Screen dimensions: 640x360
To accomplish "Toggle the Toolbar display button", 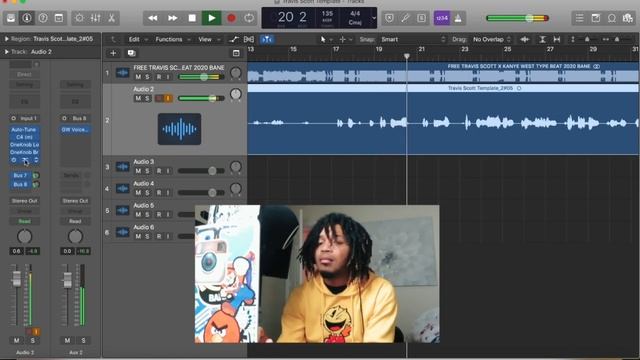I will click(59, 18).
